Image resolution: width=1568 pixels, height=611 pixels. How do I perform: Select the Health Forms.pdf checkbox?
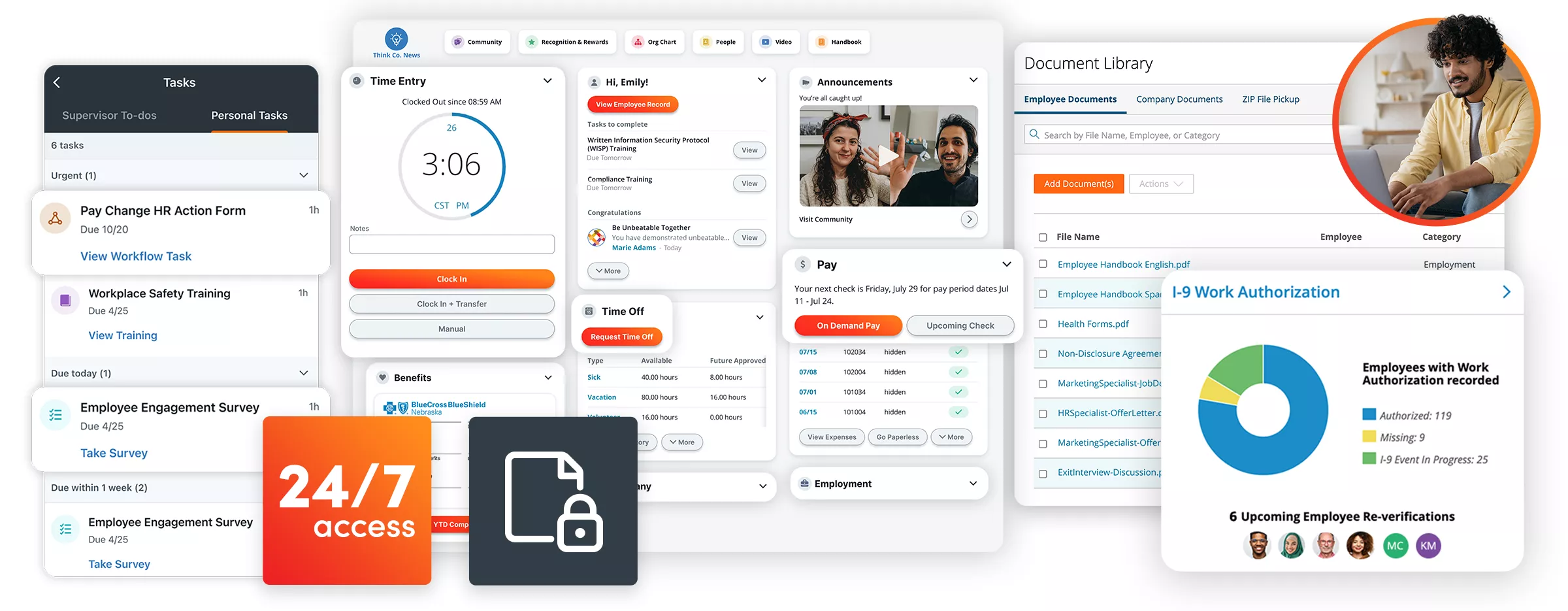coord(1043,324)
